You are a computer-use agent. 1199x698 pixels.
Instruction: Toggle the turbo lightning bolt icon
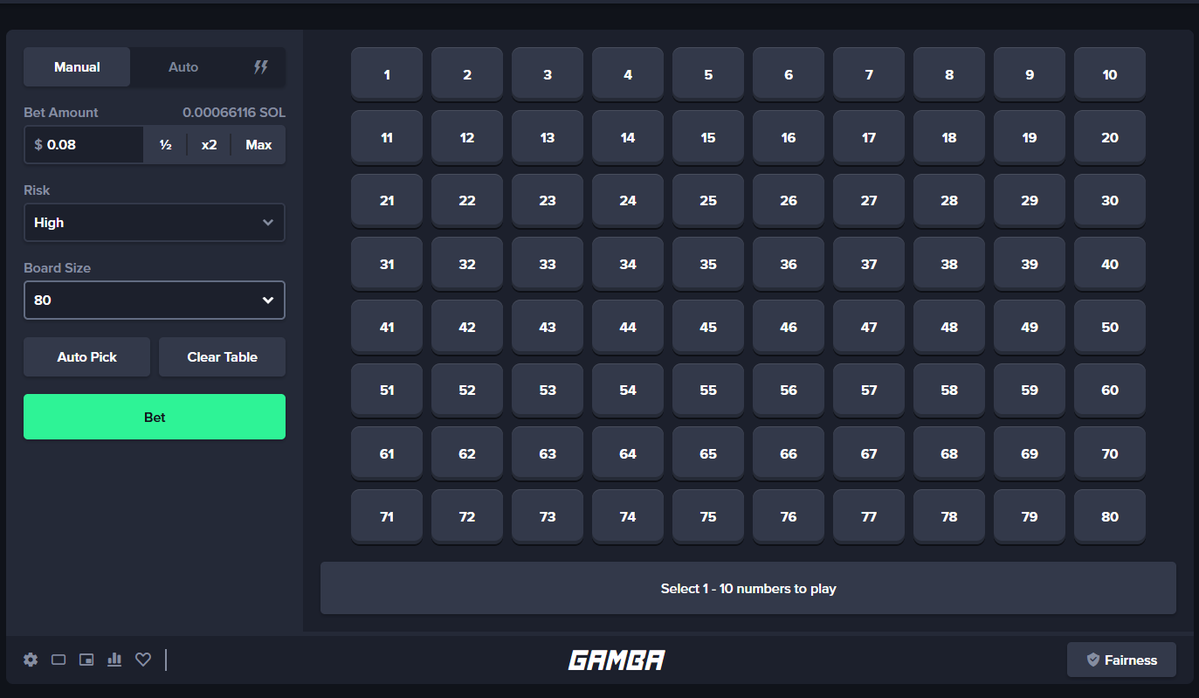tap(261, 67)
